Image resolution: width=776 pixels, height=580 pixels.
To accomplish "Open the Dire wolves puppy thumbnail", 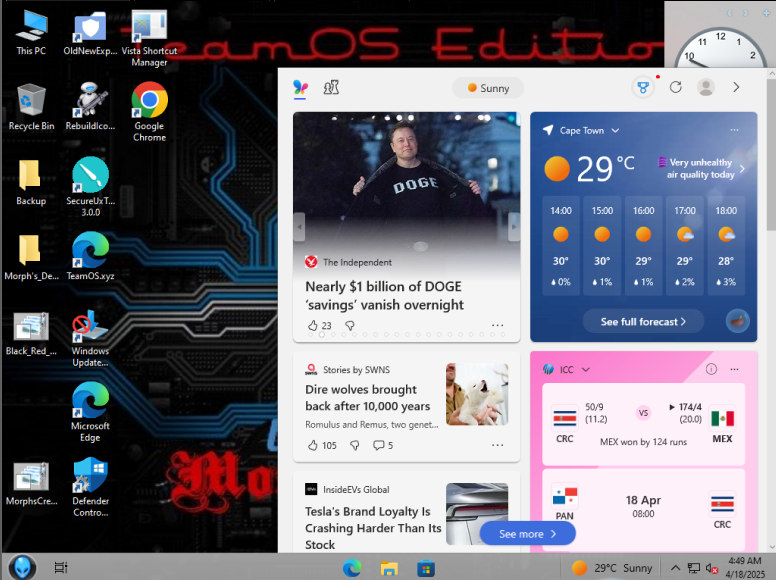I will point(477,394).
